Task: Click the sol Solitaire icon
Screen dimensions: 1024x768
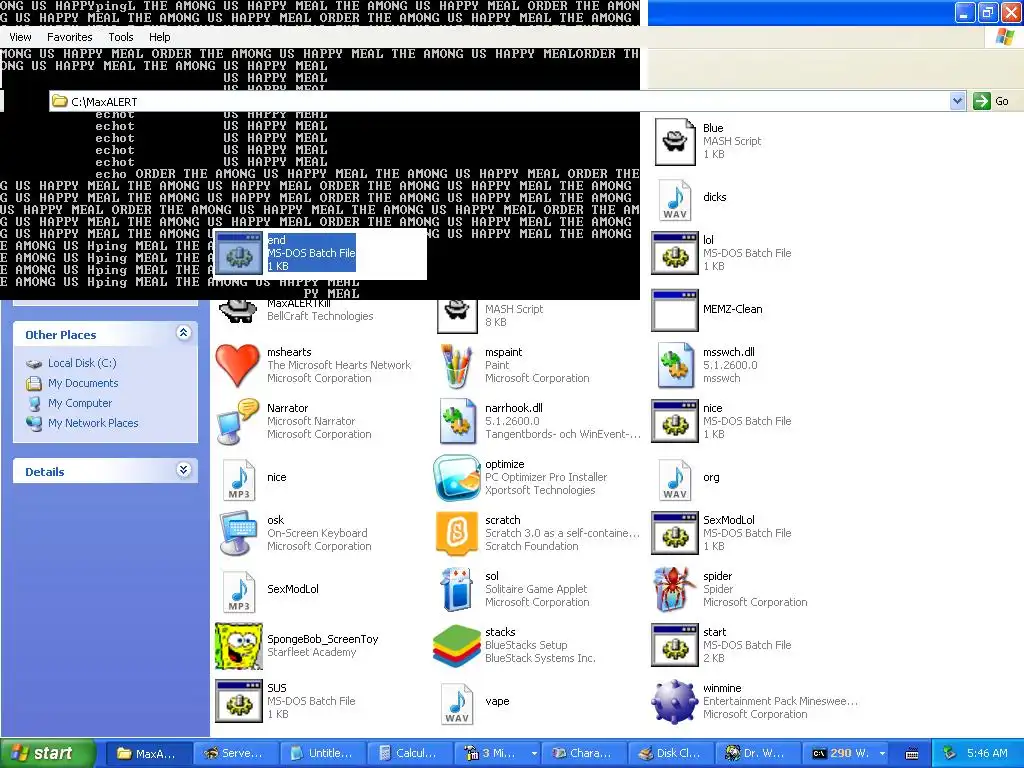Action: (x=456, y=589)
